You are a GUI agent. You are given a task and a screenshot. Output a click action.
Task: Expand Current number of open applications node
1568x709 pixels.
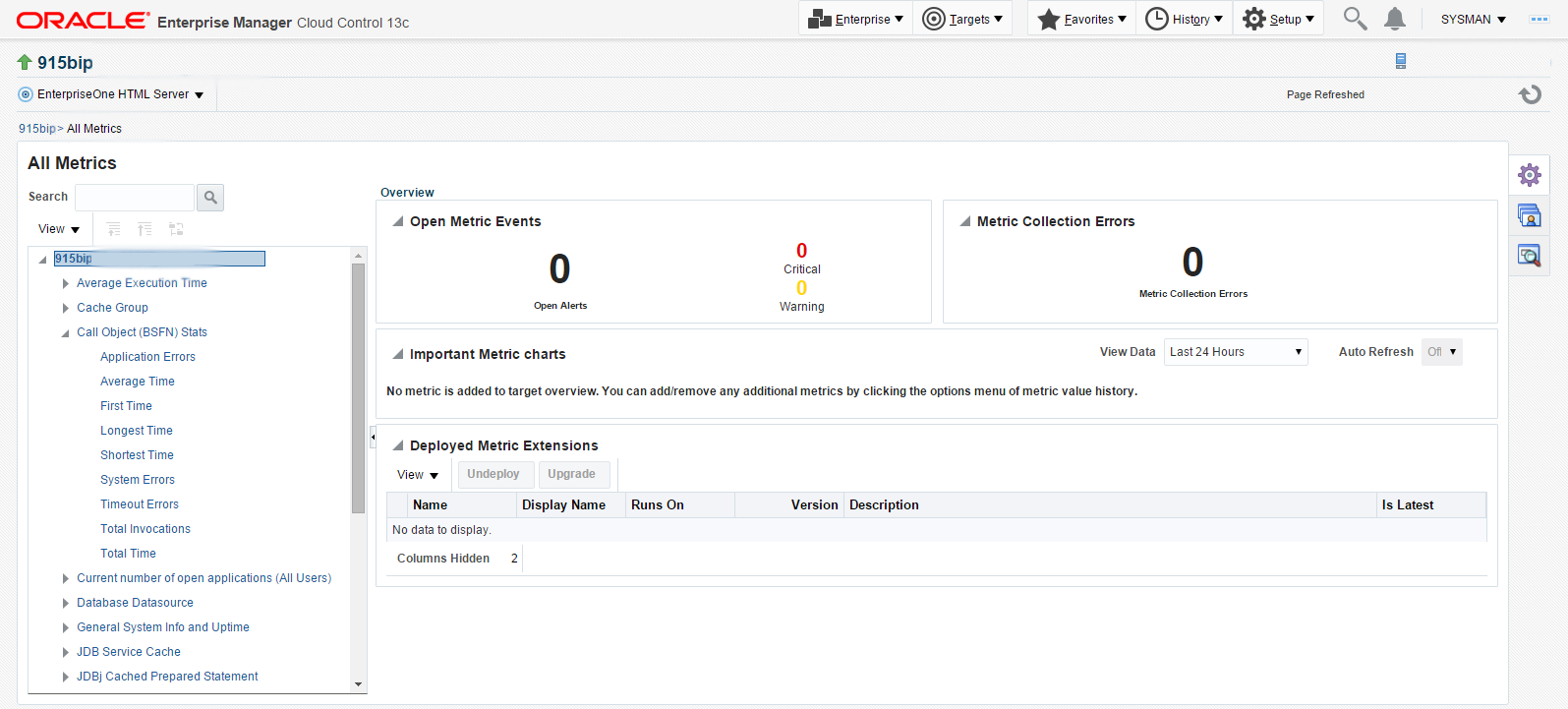click(66, 578)
